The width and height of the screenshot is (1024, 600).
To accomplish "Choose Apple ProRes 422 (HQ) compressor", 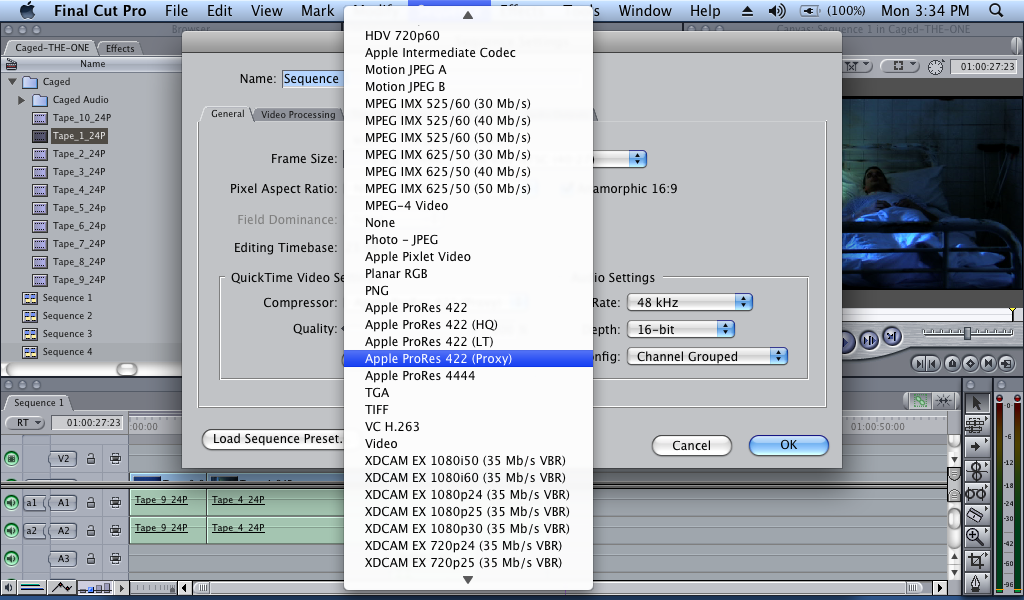I will point(468,324).
